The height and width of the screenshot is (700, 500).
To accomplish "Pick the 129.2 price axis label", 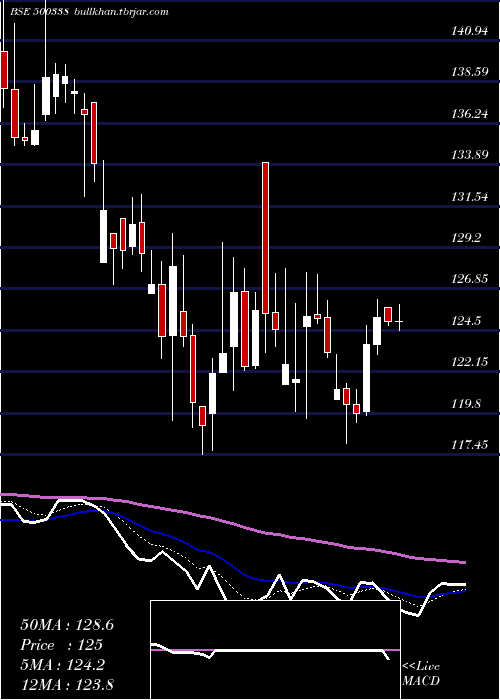I will (466, 238).
